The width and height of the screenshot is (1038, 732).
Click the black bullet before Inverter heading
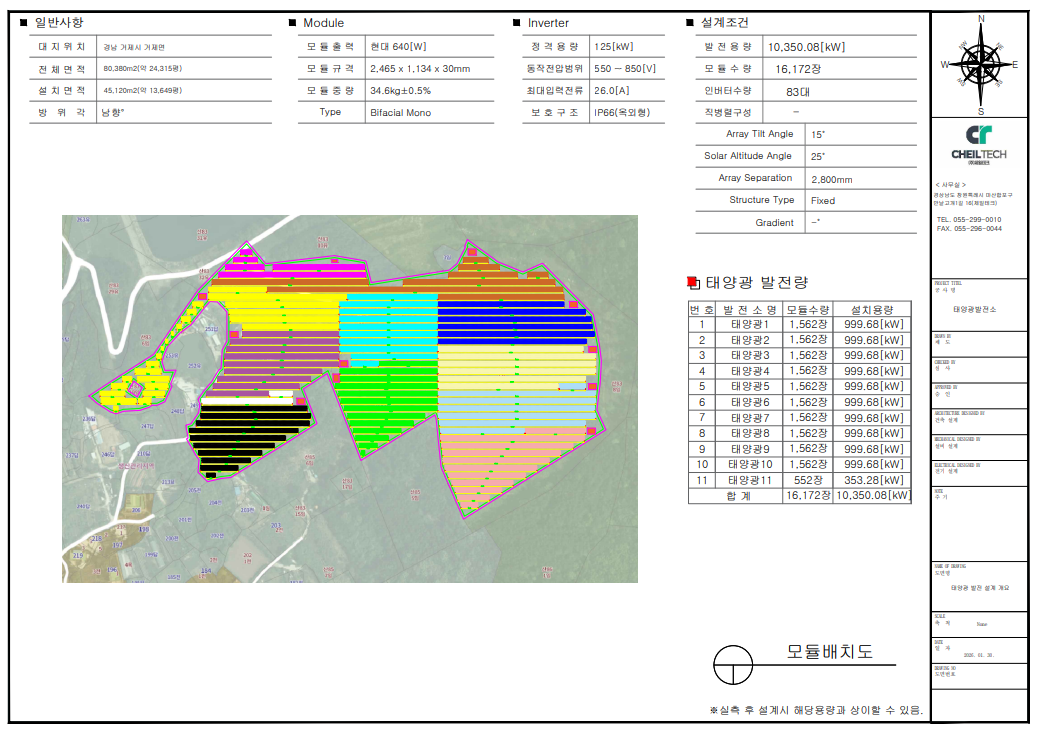tap(517, 23)
